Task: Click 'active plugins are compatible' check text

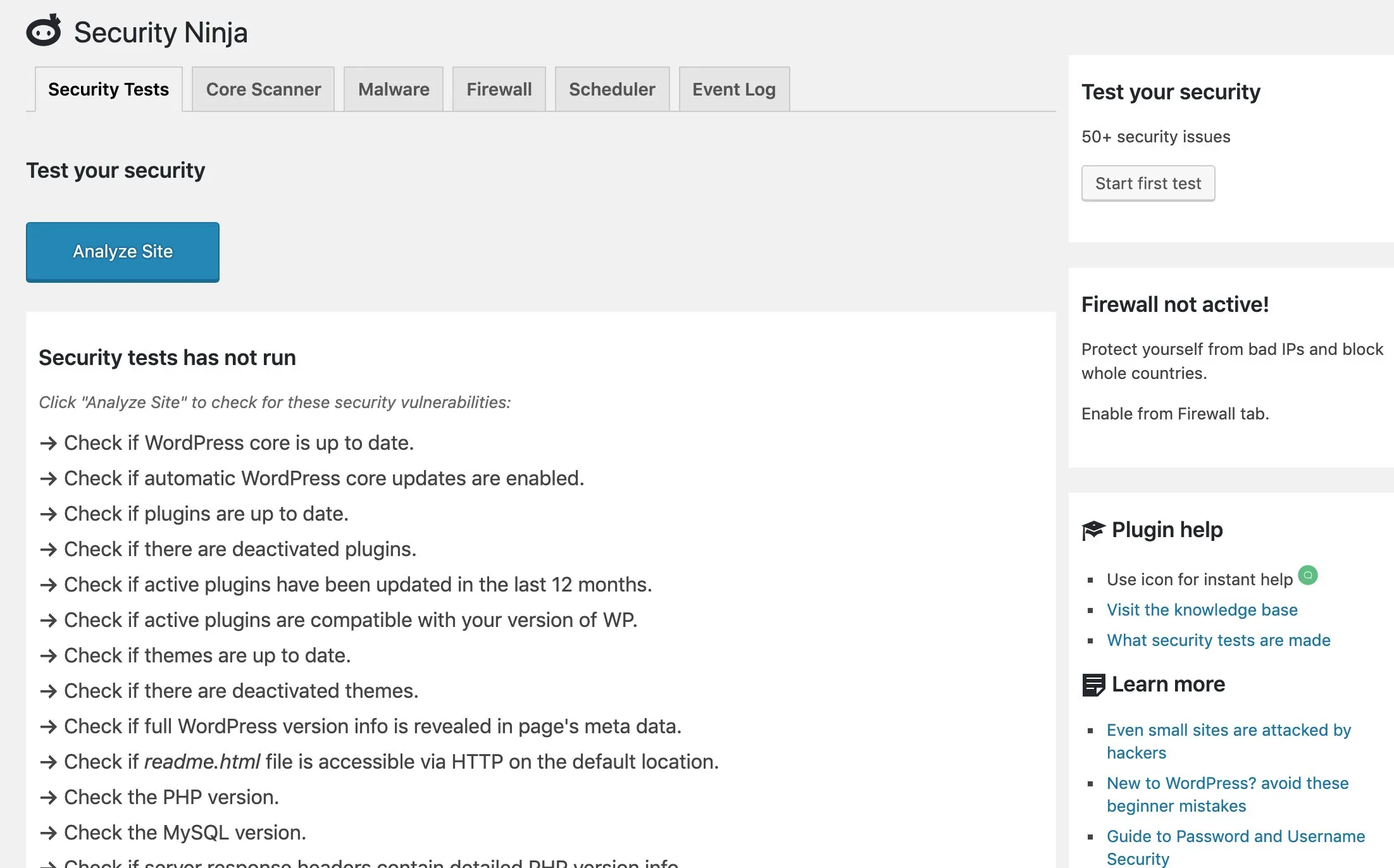Action: pyautogui.click(x=351, y=620)
